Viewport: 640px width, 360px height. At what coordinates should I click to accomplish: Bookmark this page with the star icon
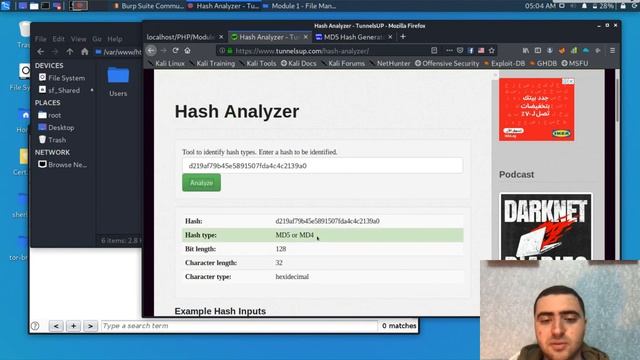point(492,51)
